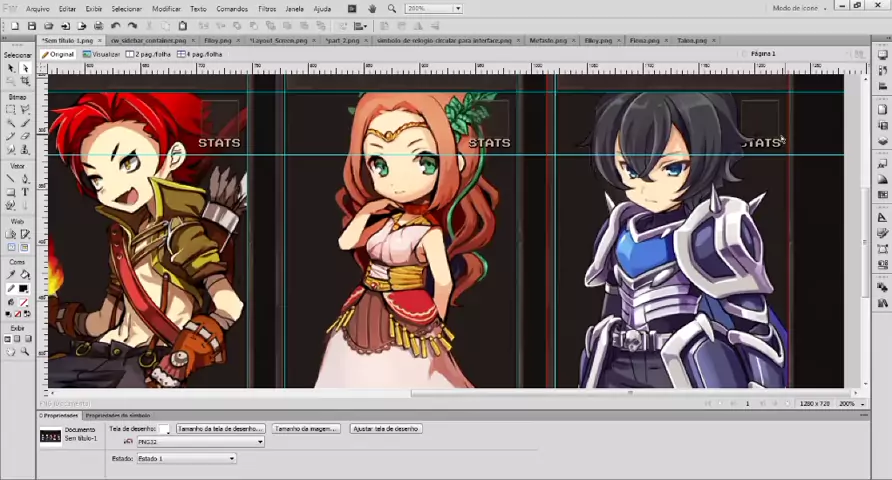Click the Export icon in main toolbar
This screenshot has height=480, width=892.
(x=82, y=26)
